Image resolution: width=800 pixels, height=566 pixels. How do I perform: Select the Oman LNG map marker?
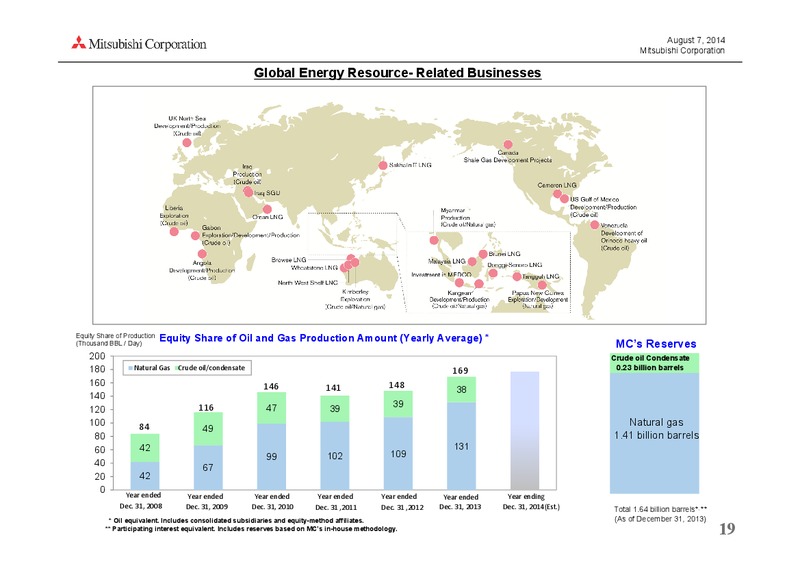(267, 209)
